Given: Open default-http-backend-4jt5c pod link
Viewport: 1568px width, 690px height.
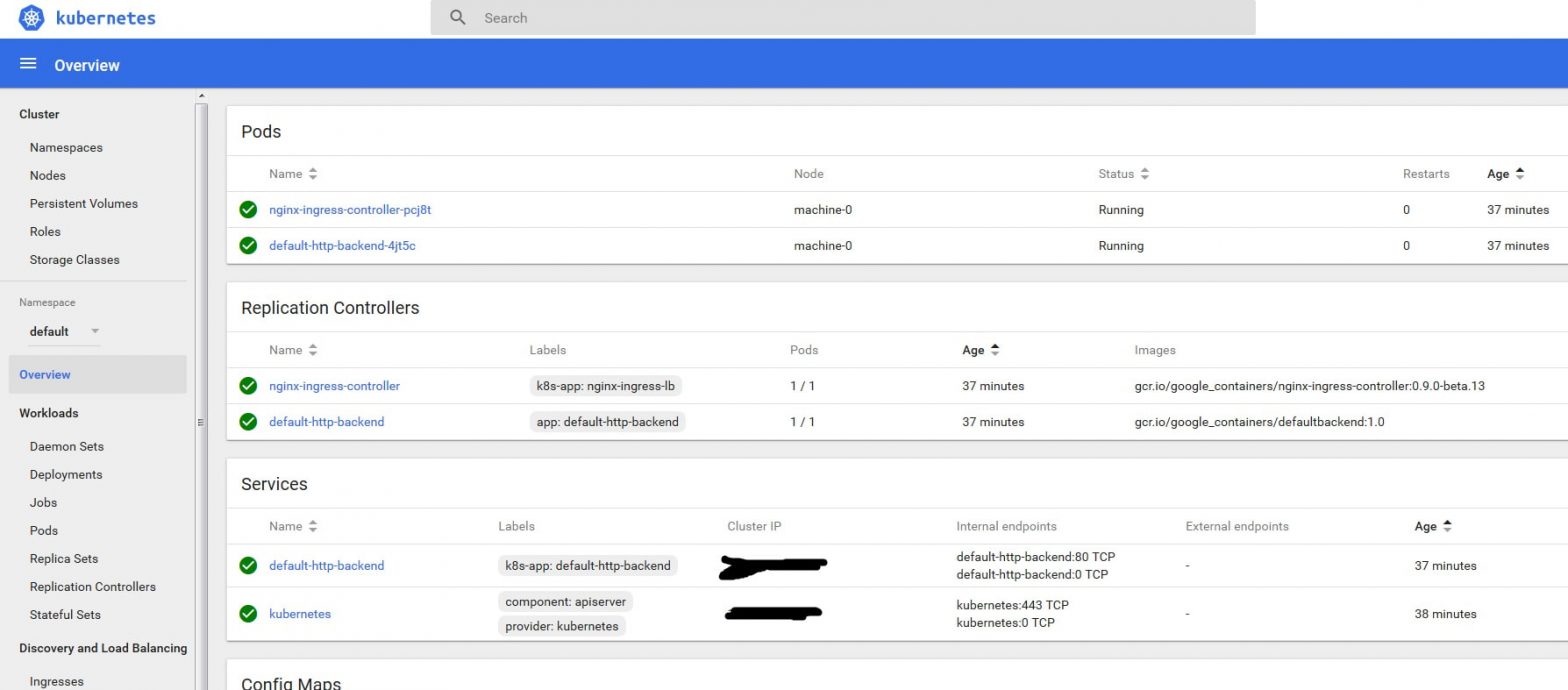Looking at the screenshot, I should point(342,246).
